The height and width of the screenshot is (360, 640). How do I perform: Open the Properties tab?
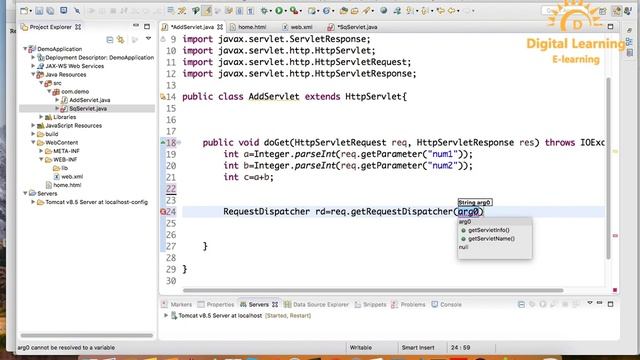[216, 304]
